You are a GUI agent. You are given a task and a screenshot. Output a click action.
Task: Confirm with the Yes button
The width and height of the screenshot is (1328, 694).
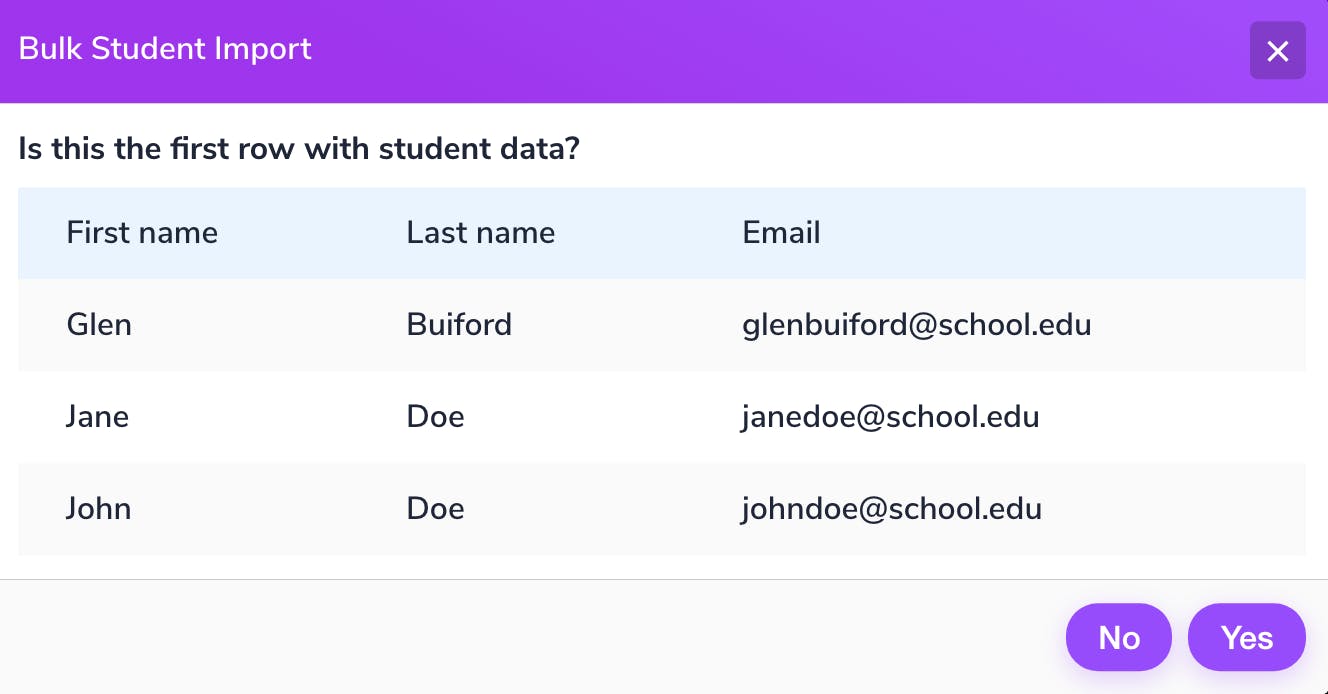1247,637
